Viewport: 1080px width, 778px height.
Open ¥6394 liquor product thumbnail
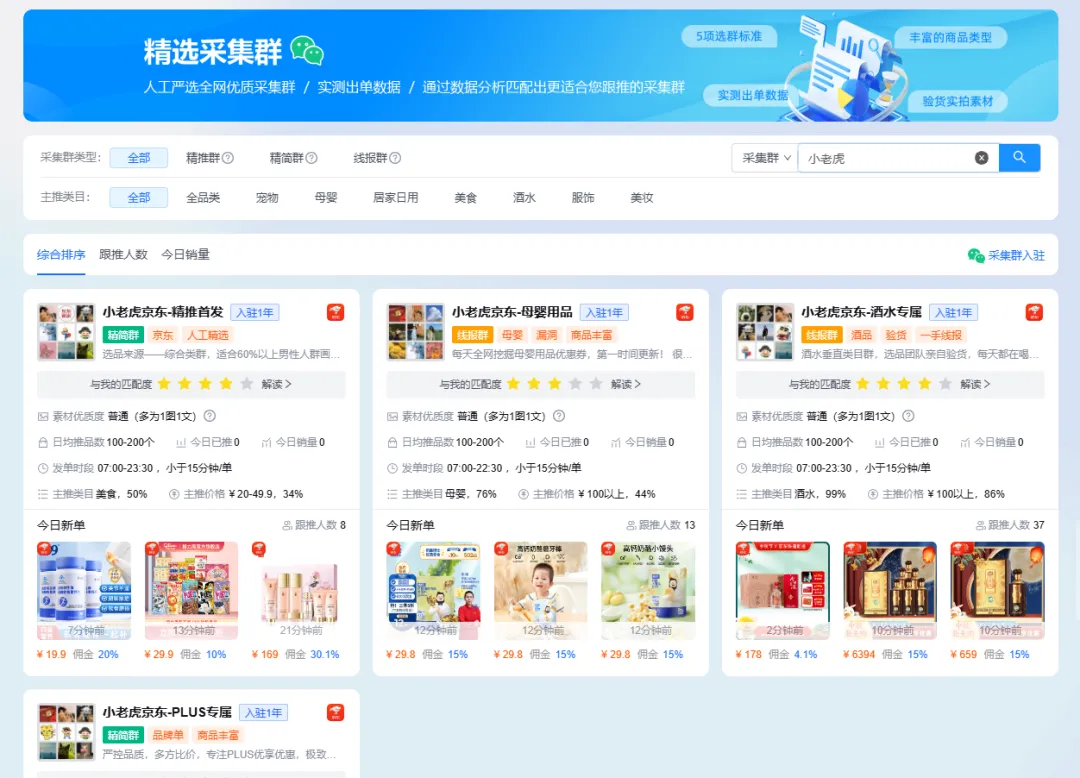[x=890, y=591]
